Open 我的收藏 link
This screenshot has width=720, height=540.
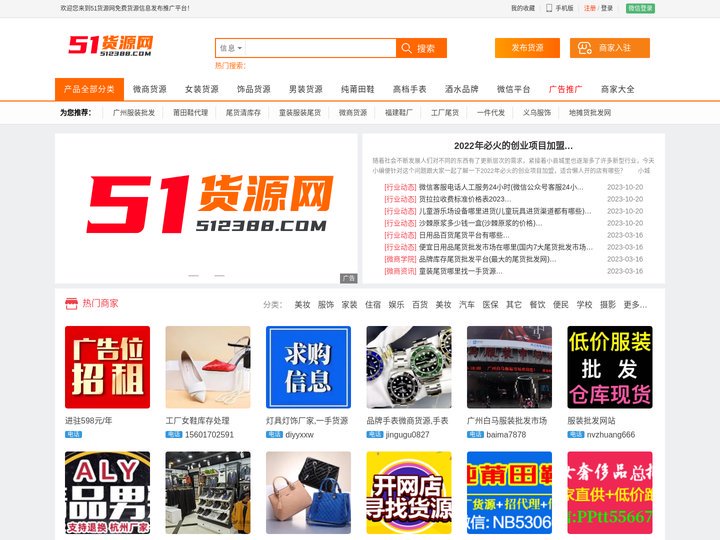[523, 8]
